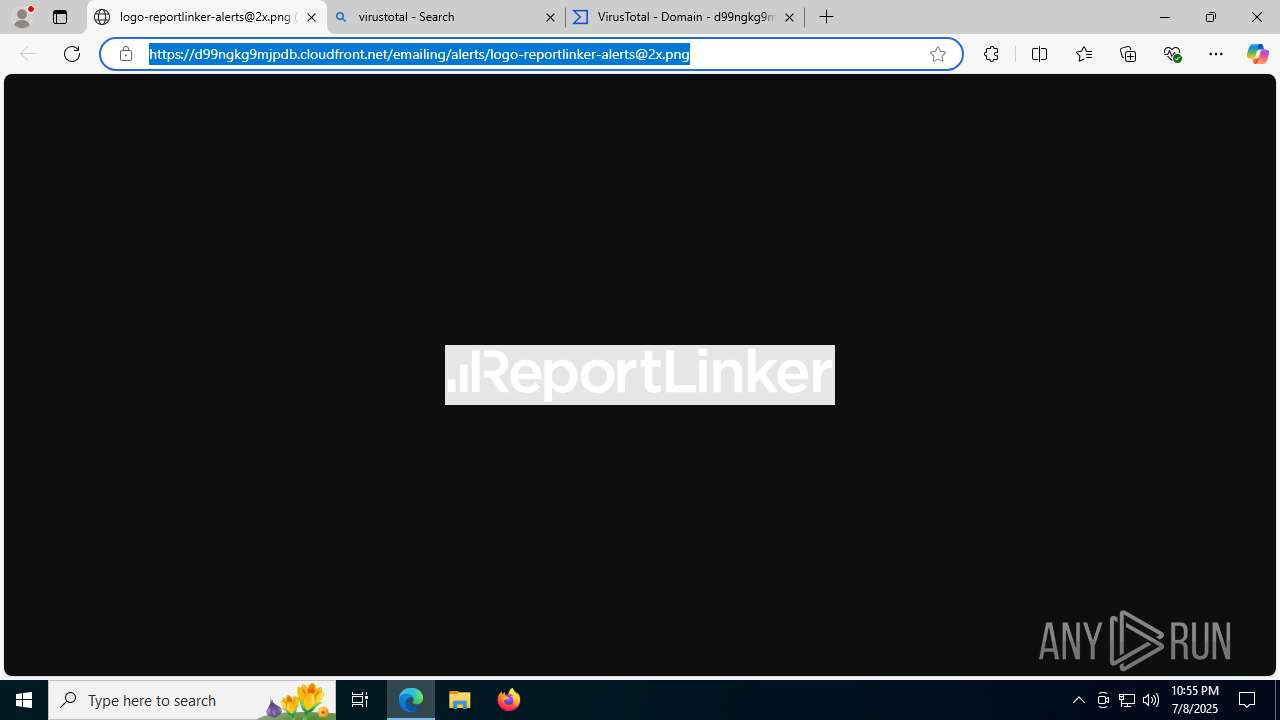Open Task View on the taskbar
1280x720 pixels.
(360, 700)
